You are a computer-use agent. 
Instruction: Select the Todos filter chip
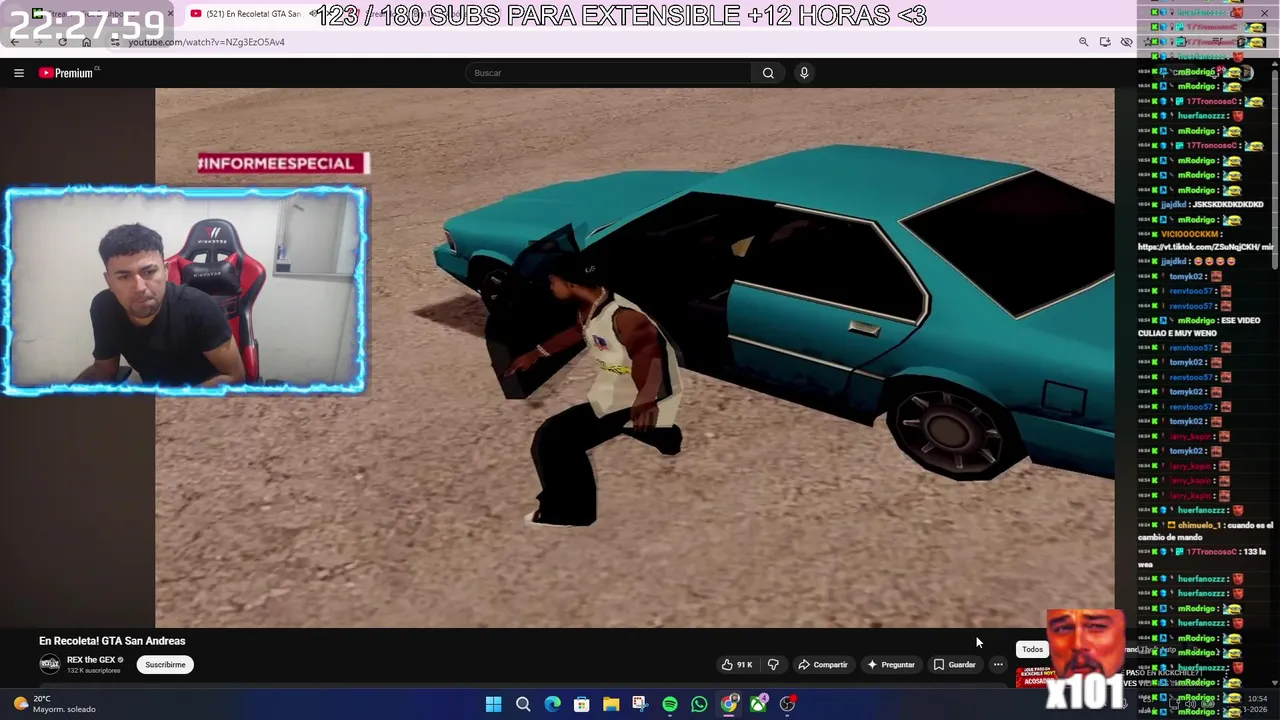(1032, 650)
